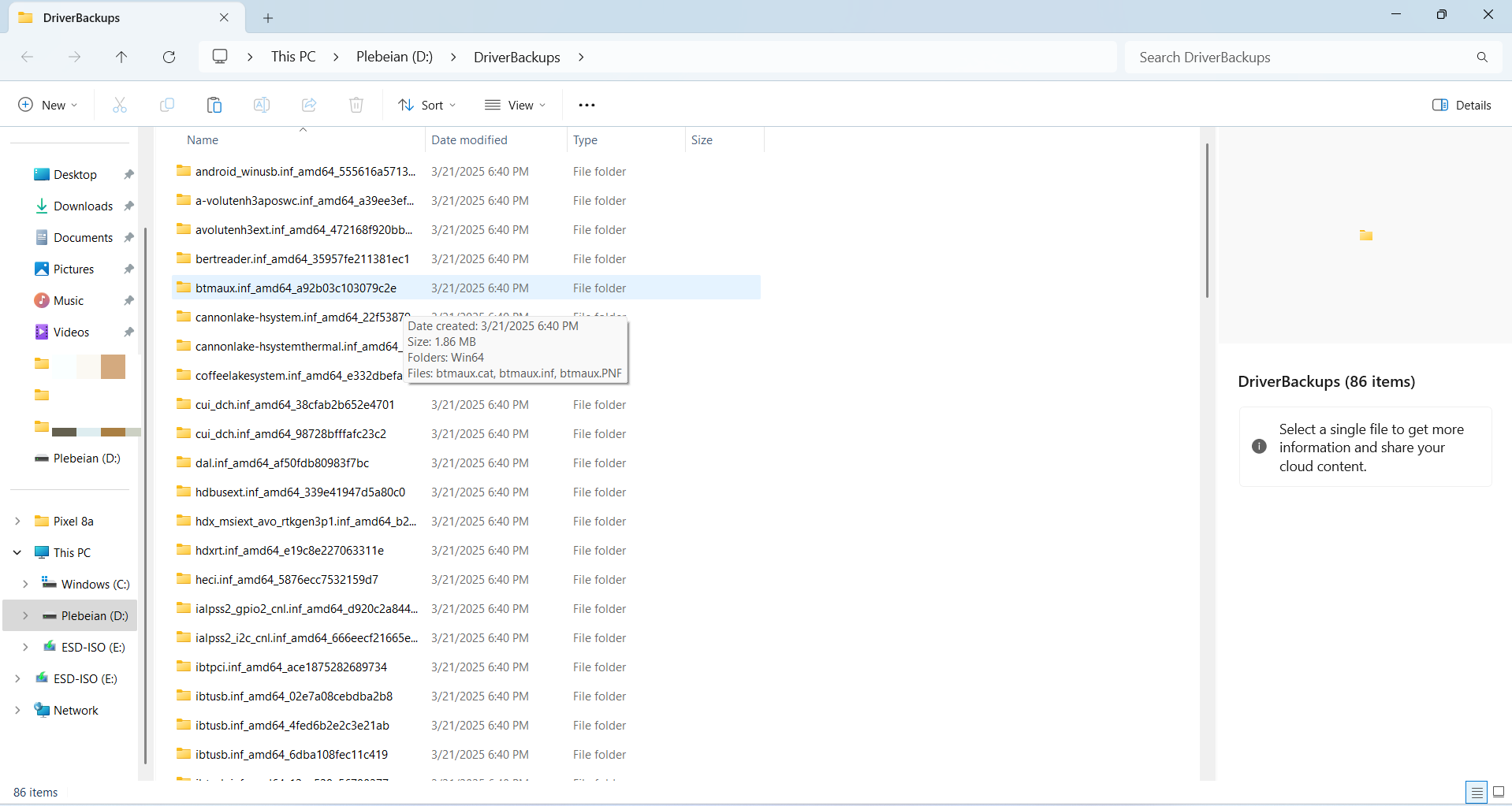The height and width of the screenshot is (806, 1512).
Task: Refresh the current folder view
Action: pos(169,57)
